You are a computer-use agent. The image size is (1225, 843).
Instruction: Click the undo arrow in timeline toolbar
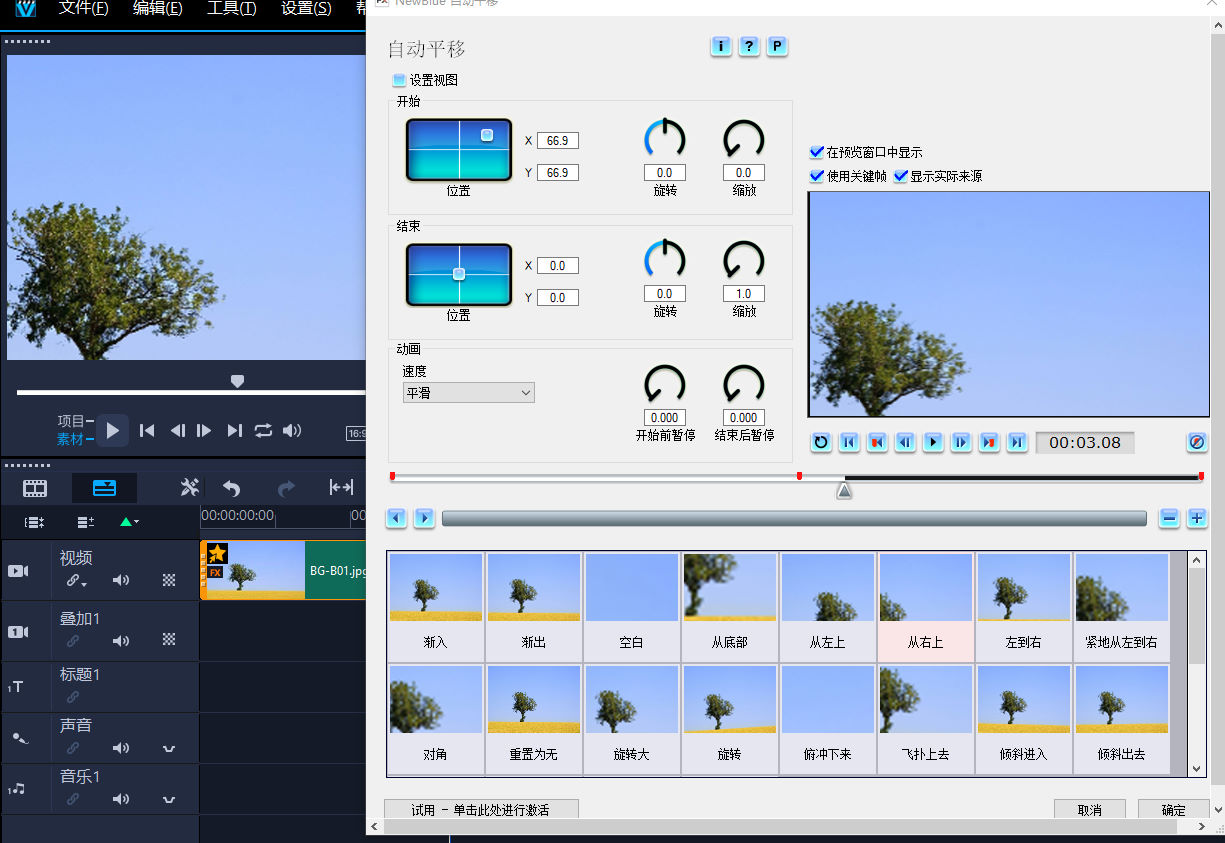(231, 488)
